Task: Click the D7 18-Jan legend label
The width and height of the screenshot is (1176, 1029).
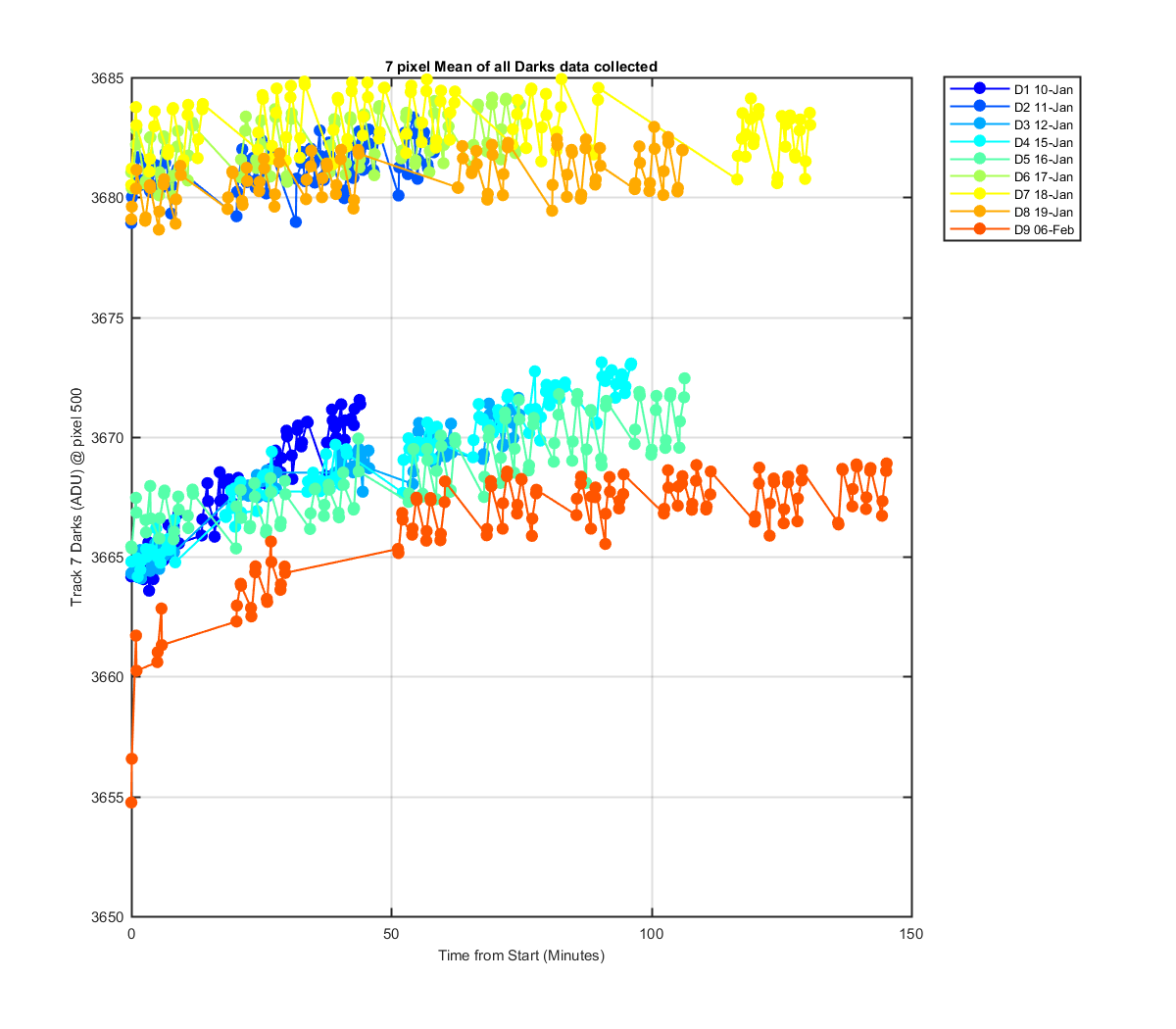Action: [x=1043, y=195]
